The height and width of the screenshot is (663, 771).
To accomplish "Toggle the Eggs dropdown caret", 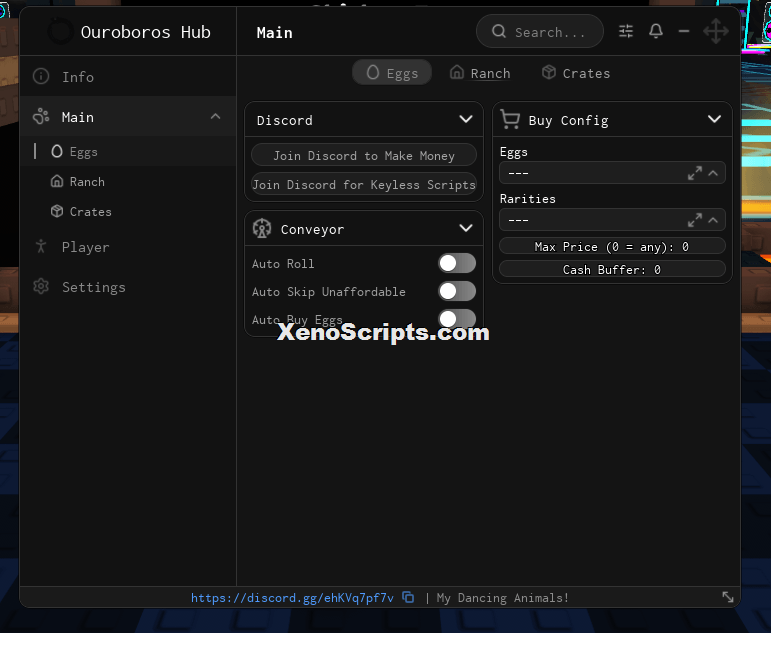I will (x=713, y=173).
